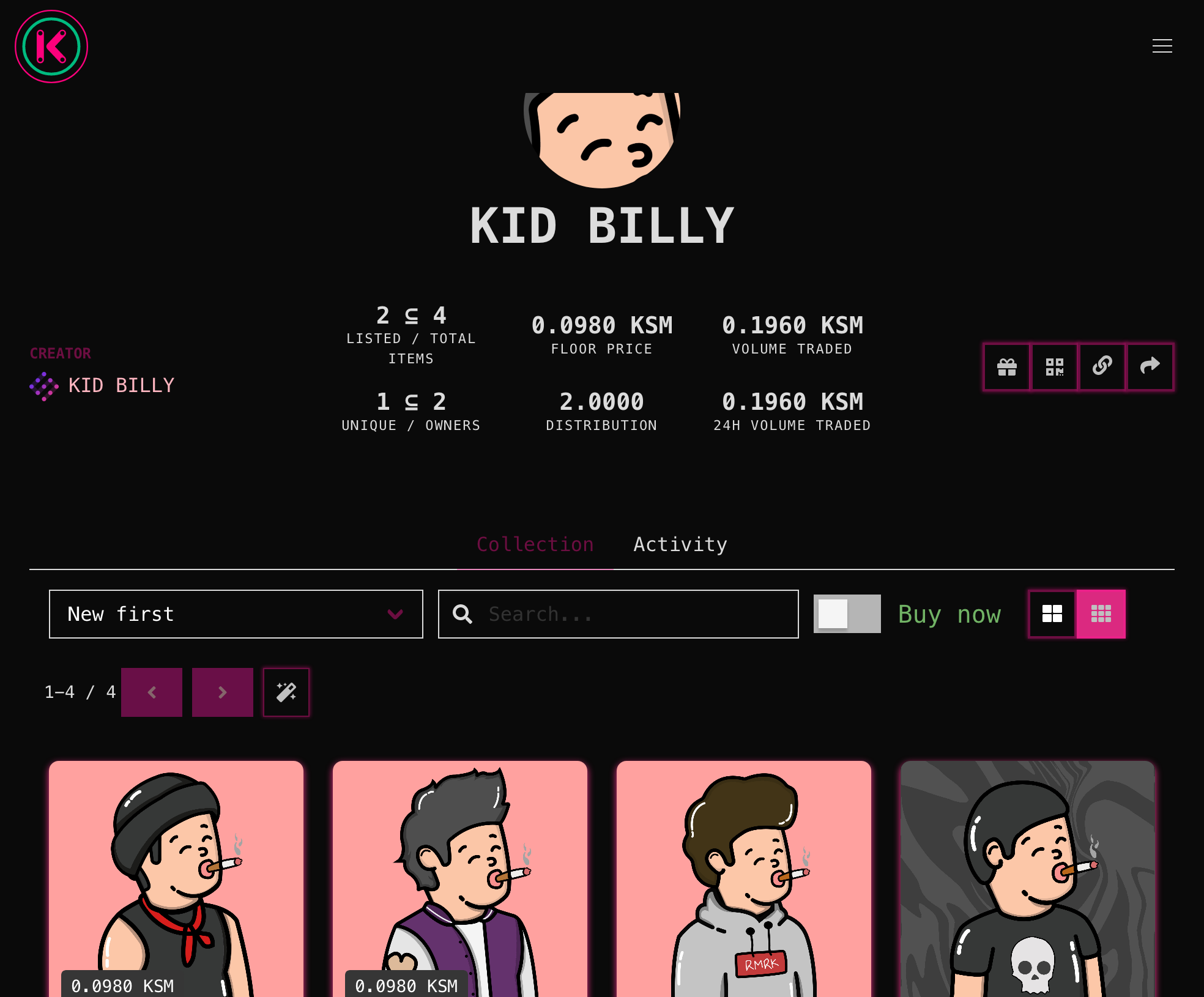Go to next page of items
The height and width of the screenshot is (997, 1204).
click(223, 692)
